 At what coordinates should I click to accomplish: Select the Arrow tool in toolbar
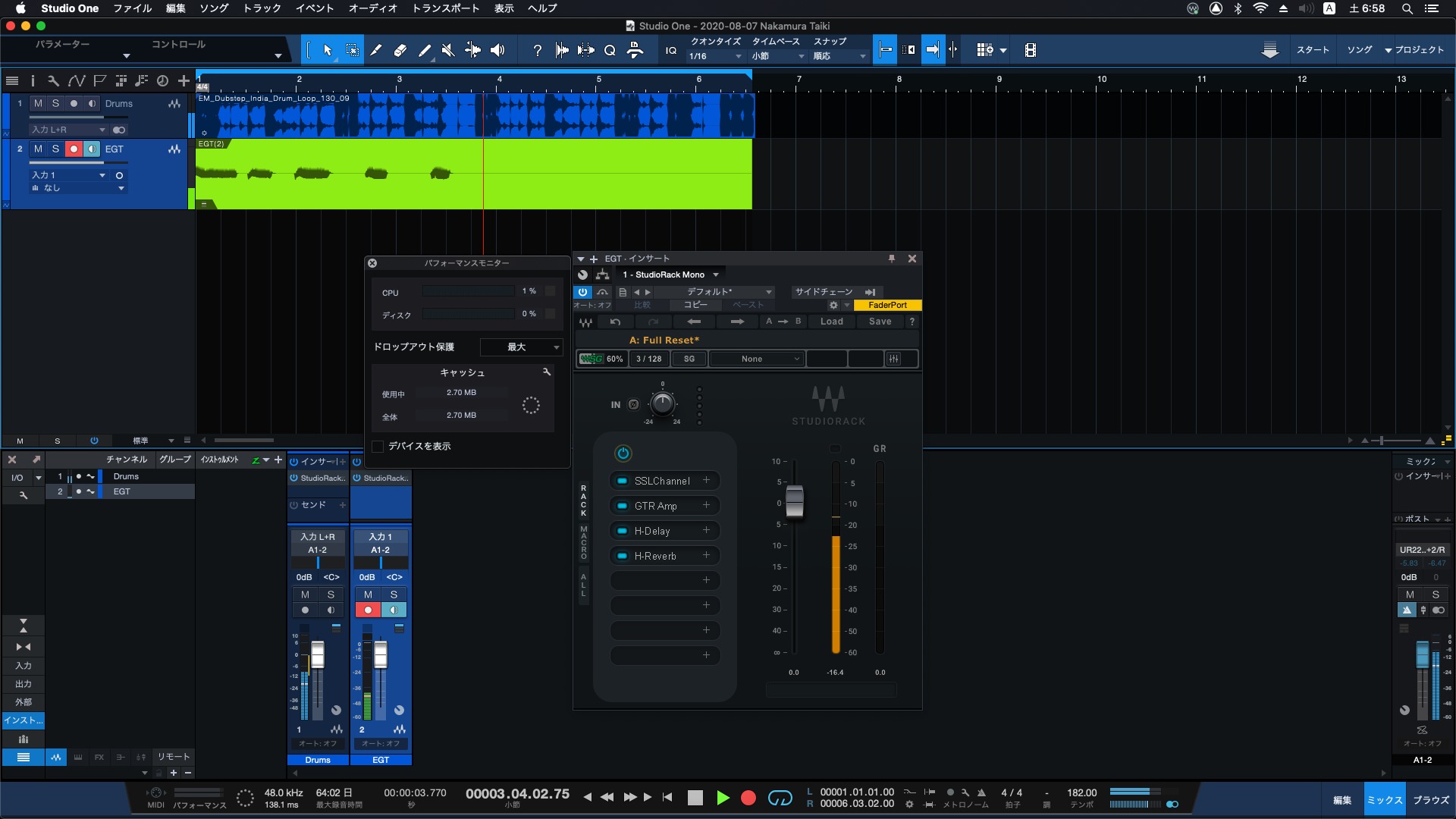click(328, 50)
